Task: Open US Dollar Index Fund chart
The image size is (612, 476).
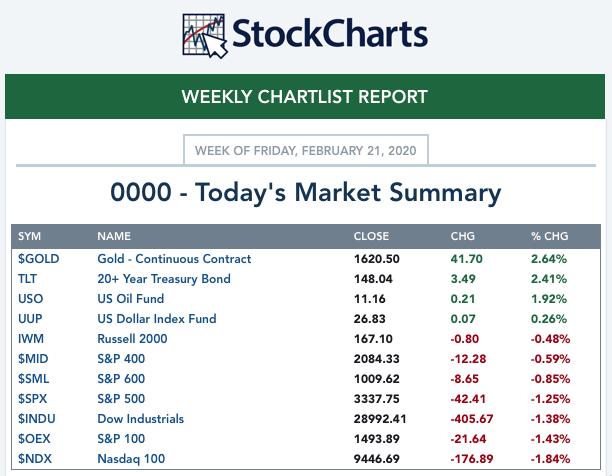Action: coord(156,319)
